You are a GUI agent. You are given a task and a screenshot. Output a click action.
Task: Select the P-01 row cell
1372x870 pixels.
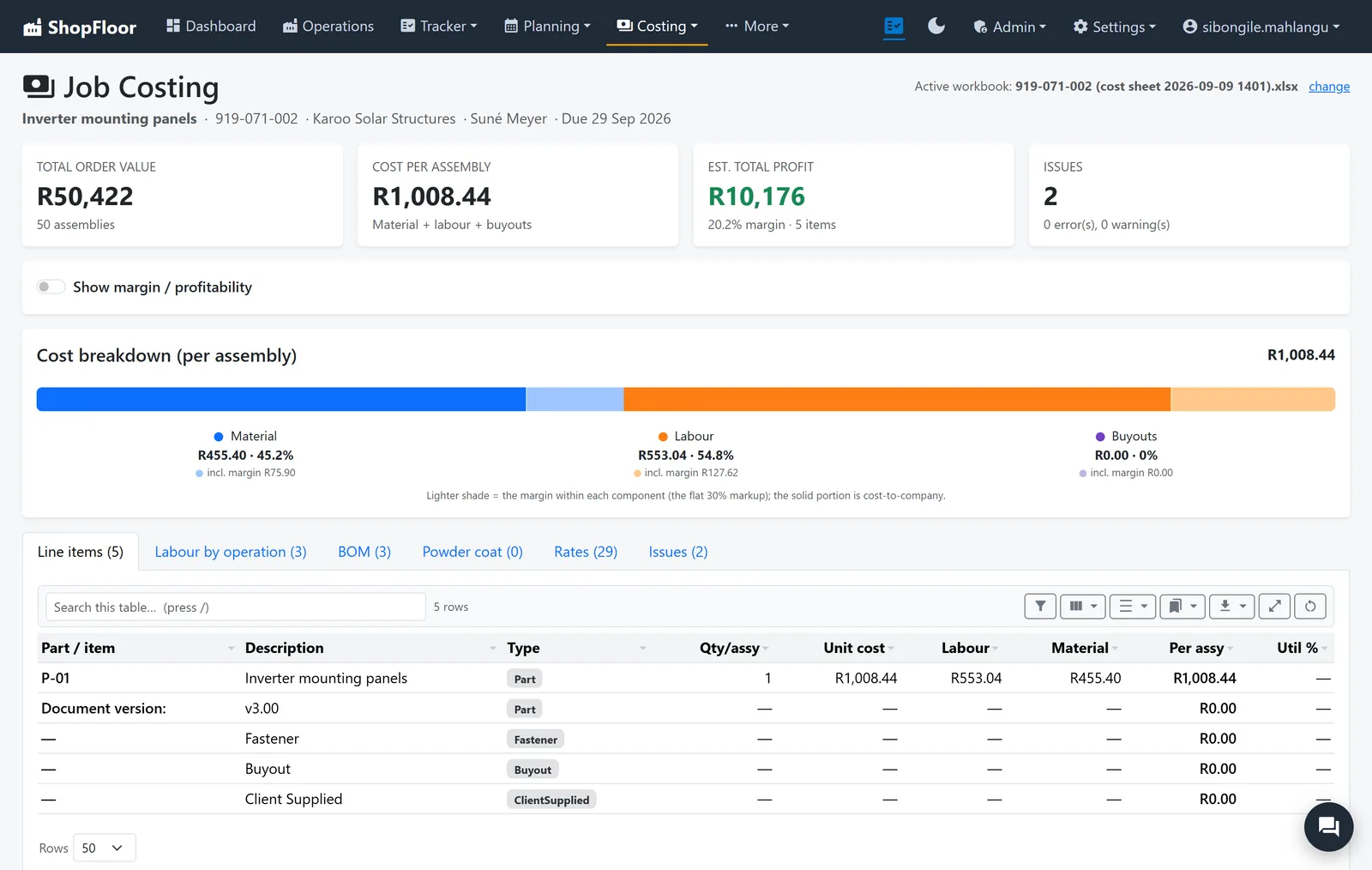[x=56, y=678]
